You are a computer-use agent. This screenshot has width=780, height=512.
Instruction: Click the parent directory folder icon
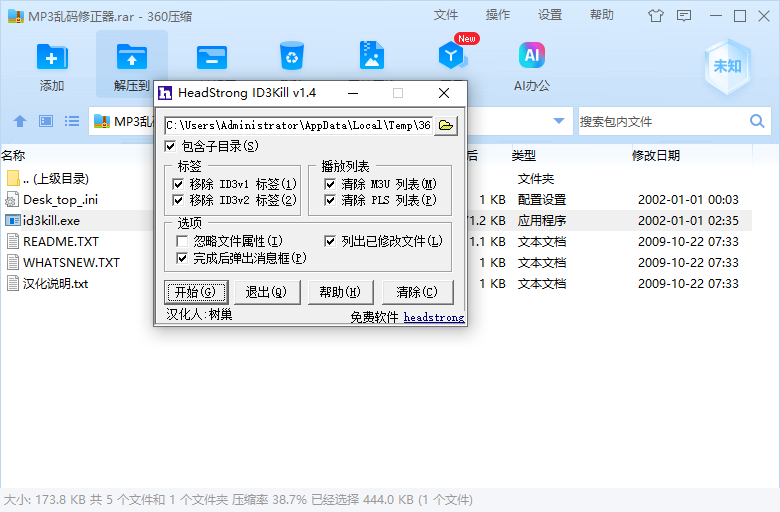tap(12, 178)
